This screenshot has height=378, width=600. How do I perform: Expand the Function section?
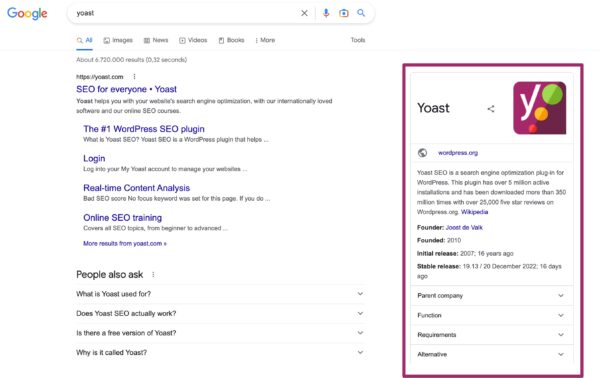[x=492, y=315]
